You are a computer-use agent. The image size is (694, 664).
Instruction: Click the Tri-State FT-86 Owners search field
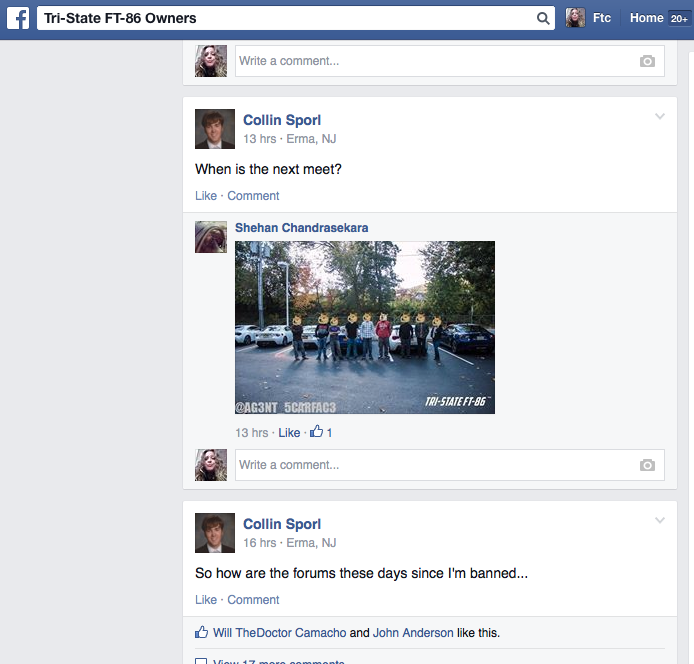pyautogui.click(x=285, y=19)
